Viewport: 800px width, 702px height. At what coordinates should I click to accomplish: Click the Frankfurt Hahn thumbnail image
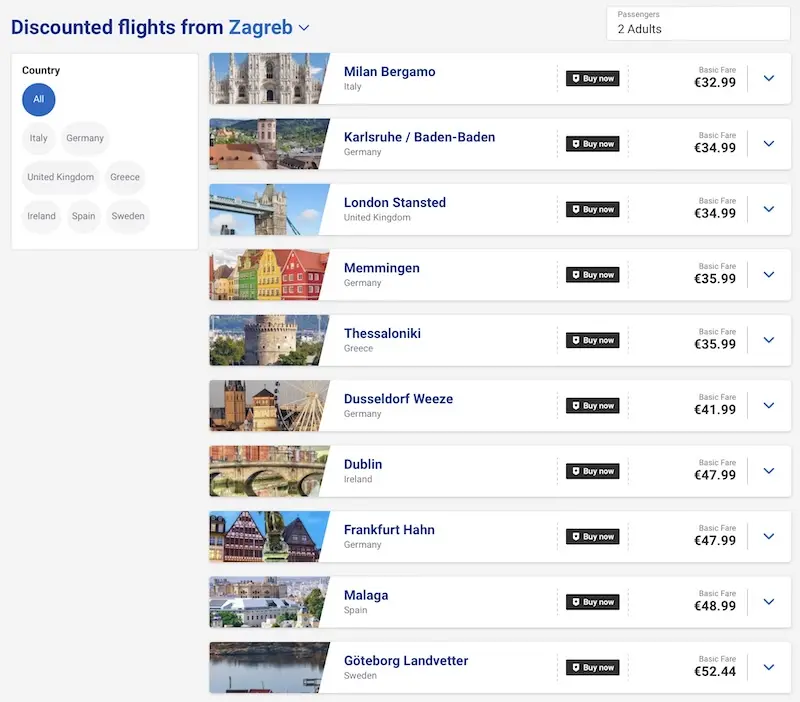point(269,537)
